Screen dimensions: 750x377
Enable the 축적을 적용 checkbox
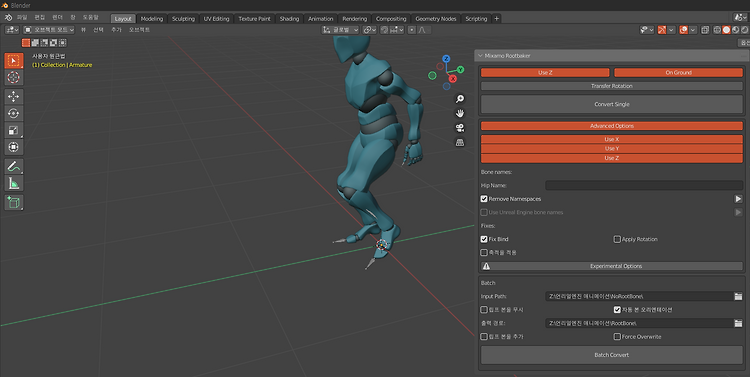pyautogui.click(x=484, y=252)
